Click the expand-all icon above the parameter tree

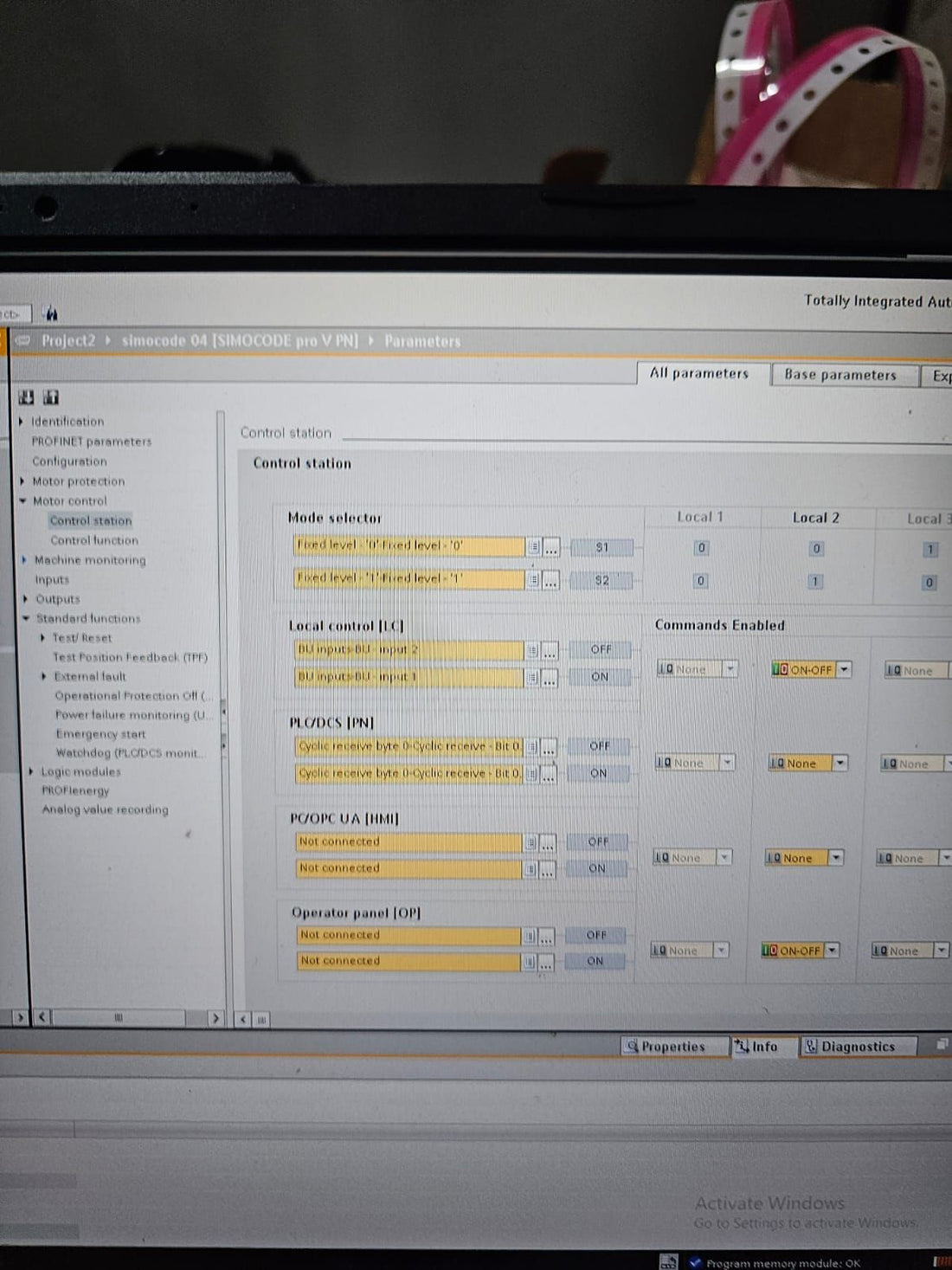(27, 397)
